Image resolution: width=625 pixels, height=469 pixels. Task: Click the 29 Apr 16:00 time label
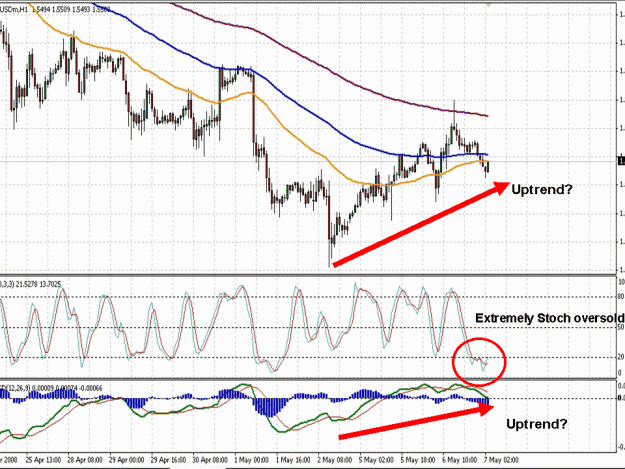(168, 460)
